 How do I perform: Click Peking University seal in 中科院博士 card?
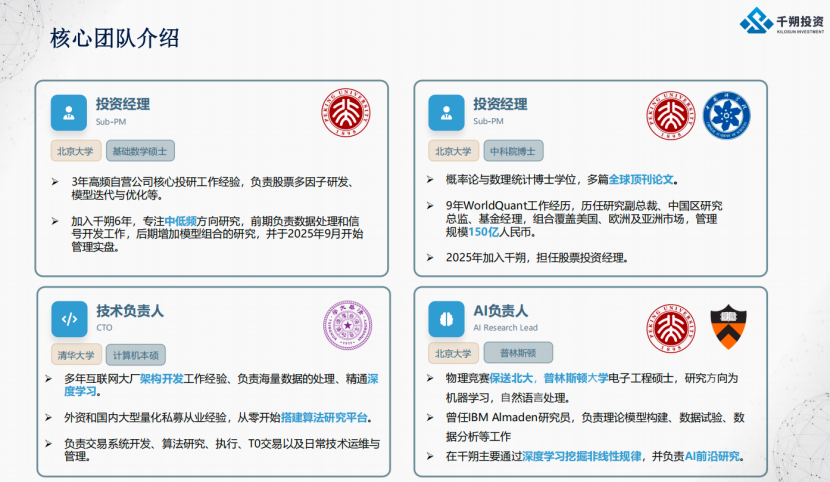671,115
